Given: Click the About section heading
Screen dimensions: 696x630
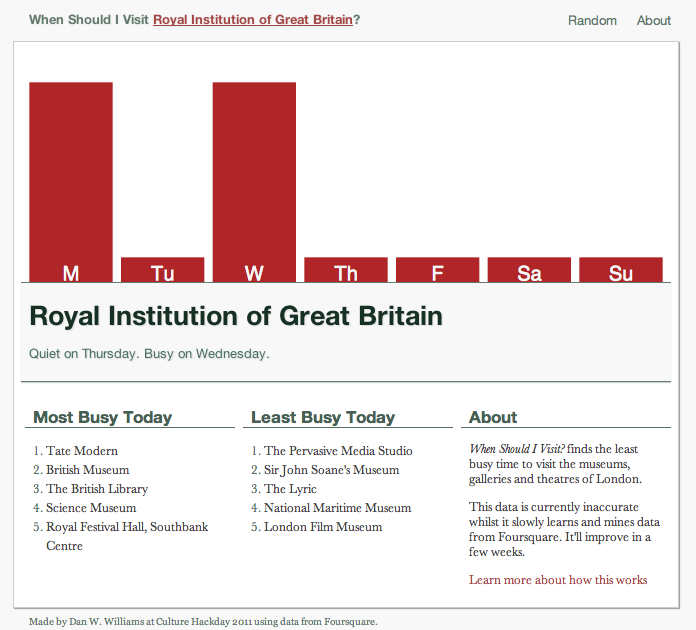Looking at the screenshot, I should (x=493, y=417).
